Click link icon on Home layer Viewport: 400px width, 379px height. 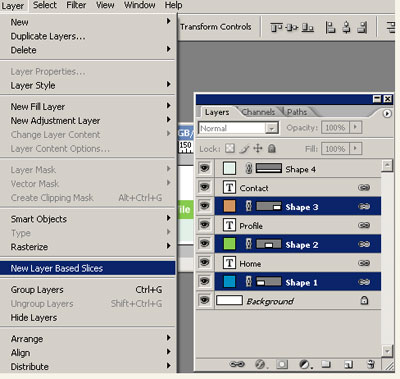[364, 263]
